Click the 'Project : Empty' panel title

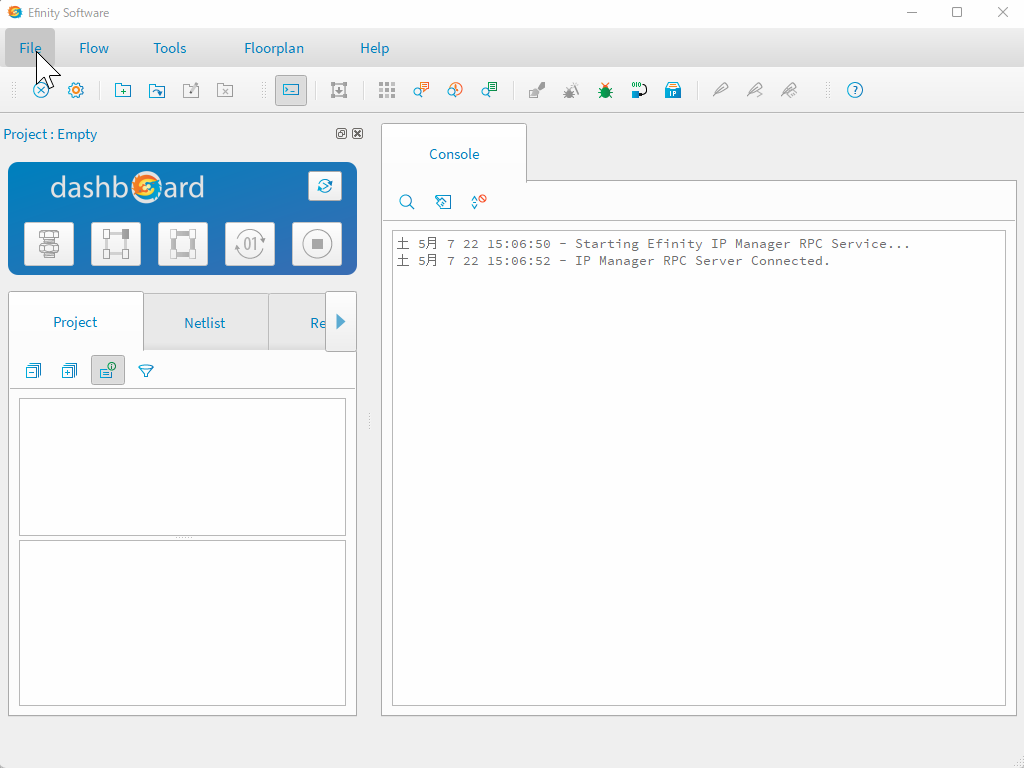50,134
